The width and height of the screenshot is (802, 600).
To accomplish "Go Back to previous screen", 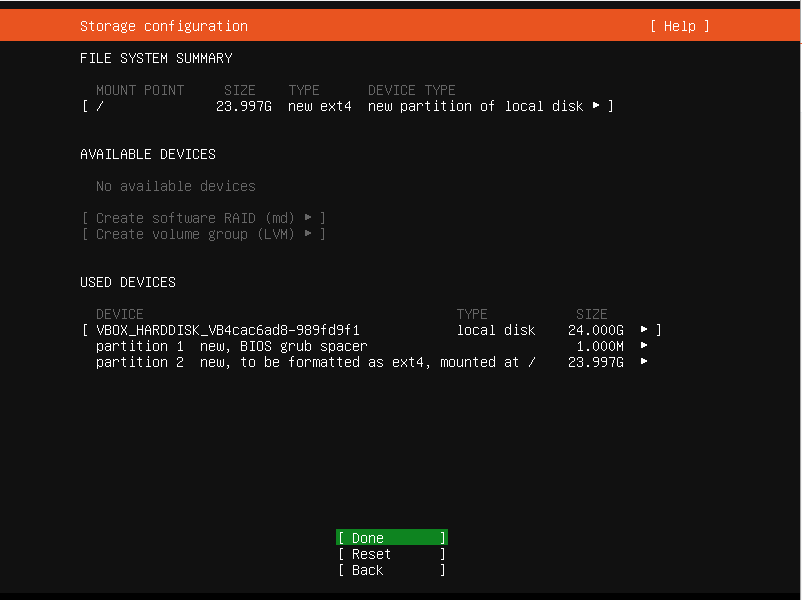I will tap(392, 570).
